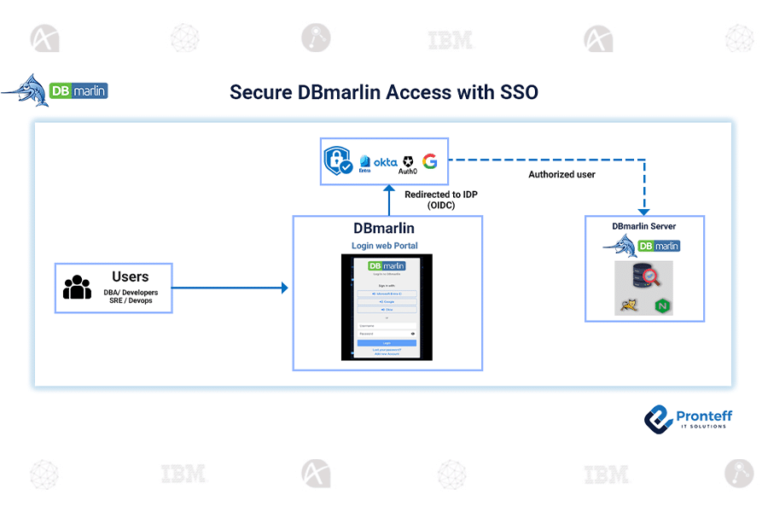
Task: Toggle the password visibility eye icon
Action: (413, 334)
